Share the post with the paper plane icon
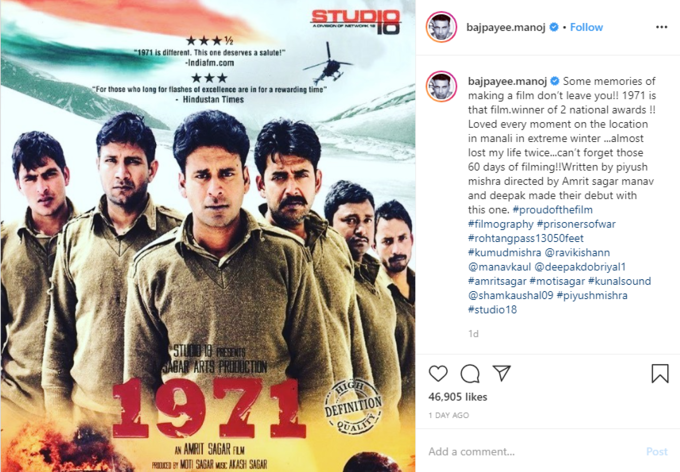This screenshot has width=680, height=472. (x=502, y=373)
